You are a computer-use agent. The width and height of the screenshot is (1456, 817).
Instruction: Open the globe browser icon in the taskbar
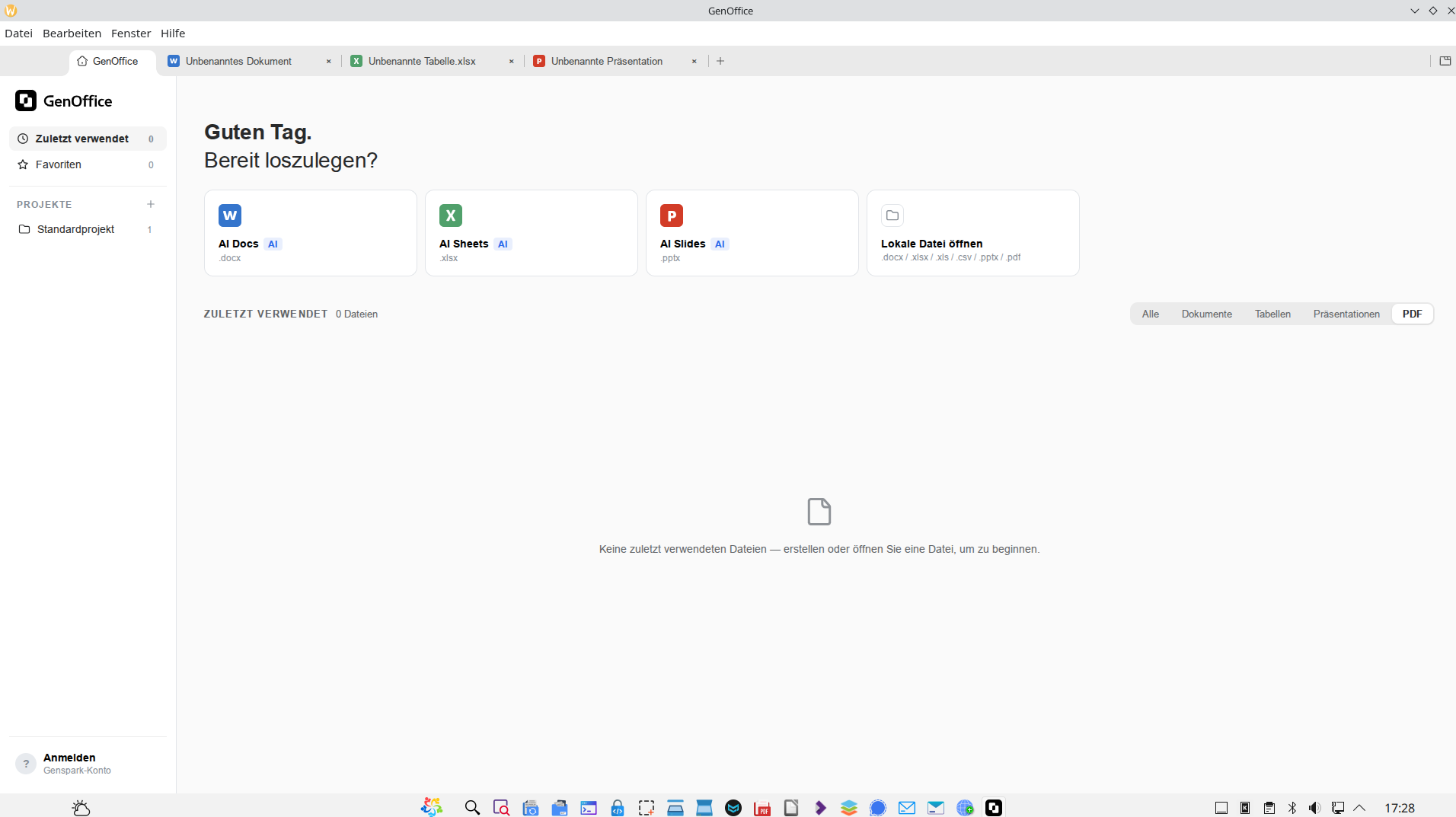(x=965, y=808)
